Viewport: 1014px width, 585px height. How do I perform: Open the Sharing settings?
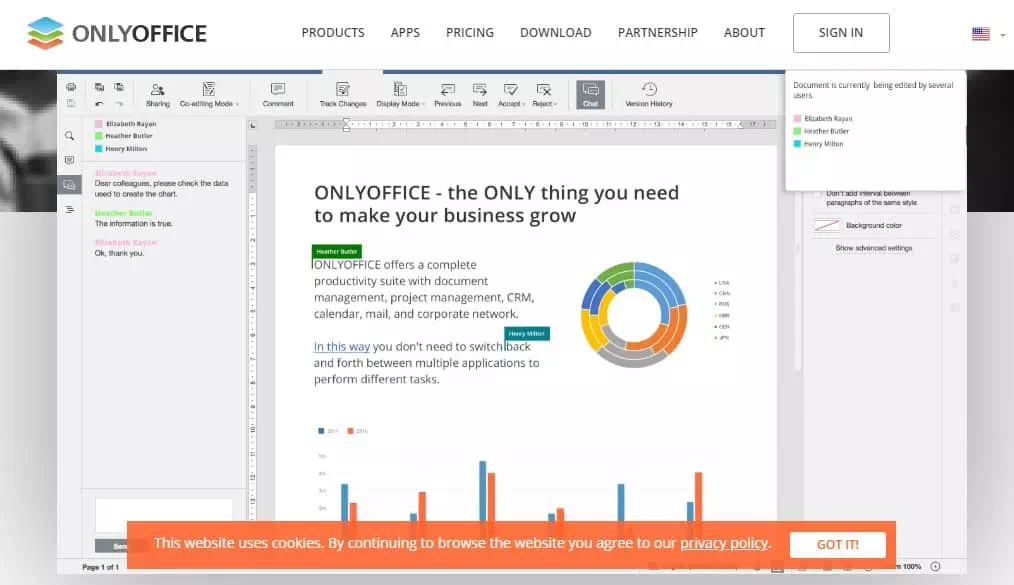157,94
